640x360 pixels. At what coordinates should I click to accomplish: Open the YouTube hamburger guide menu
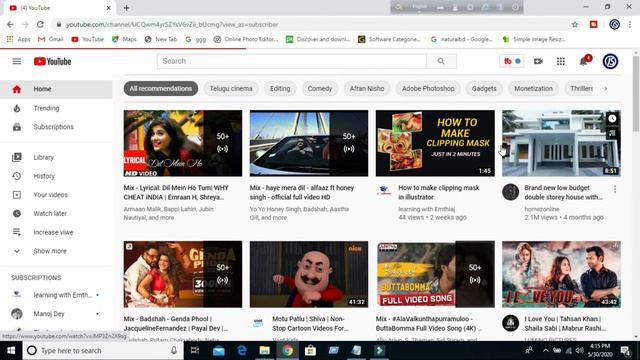(17, 61)
